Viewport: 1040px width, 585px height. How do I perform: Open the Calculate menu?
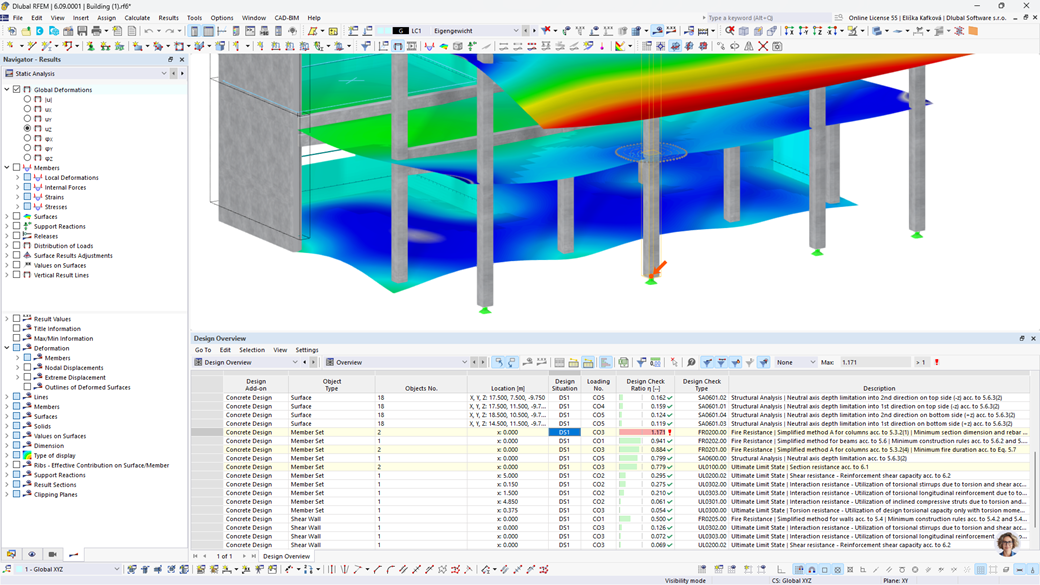pyautogui.click(x=137, y=17)
